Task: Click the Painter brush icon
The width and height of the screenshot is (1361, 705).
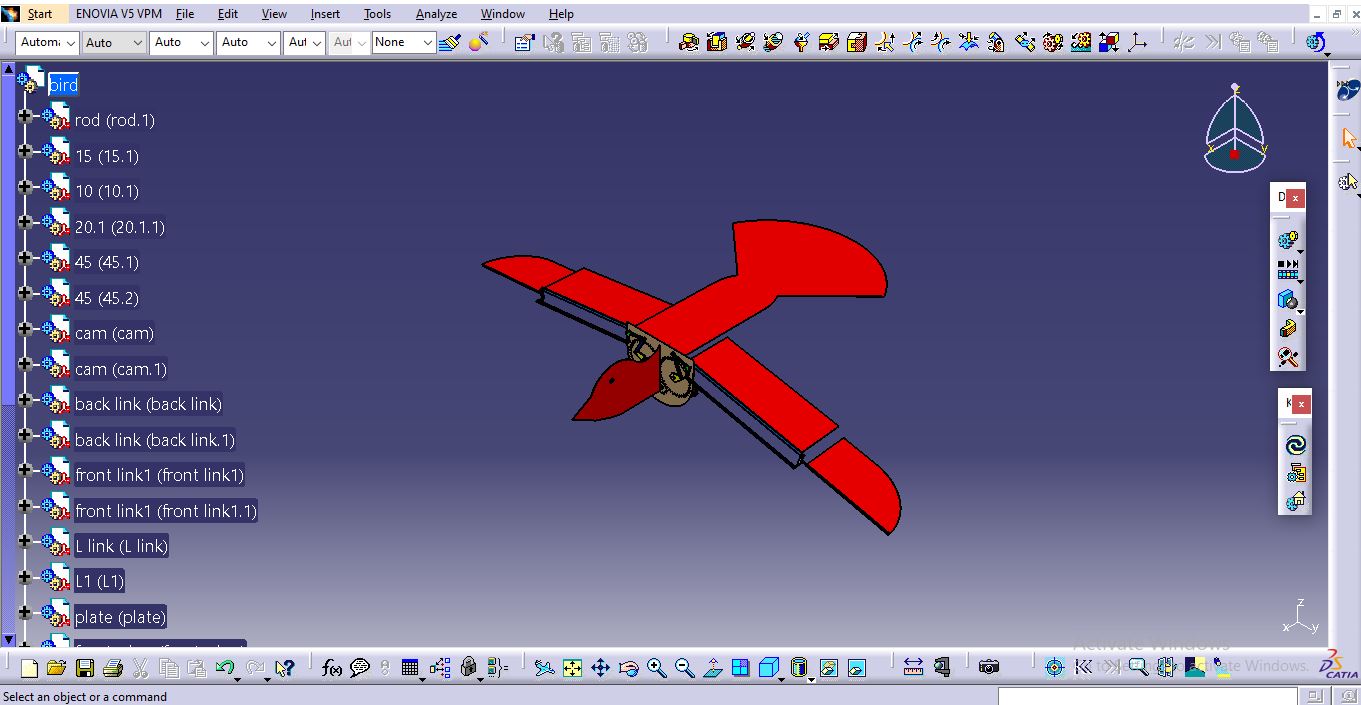Action: pos(450,42)
